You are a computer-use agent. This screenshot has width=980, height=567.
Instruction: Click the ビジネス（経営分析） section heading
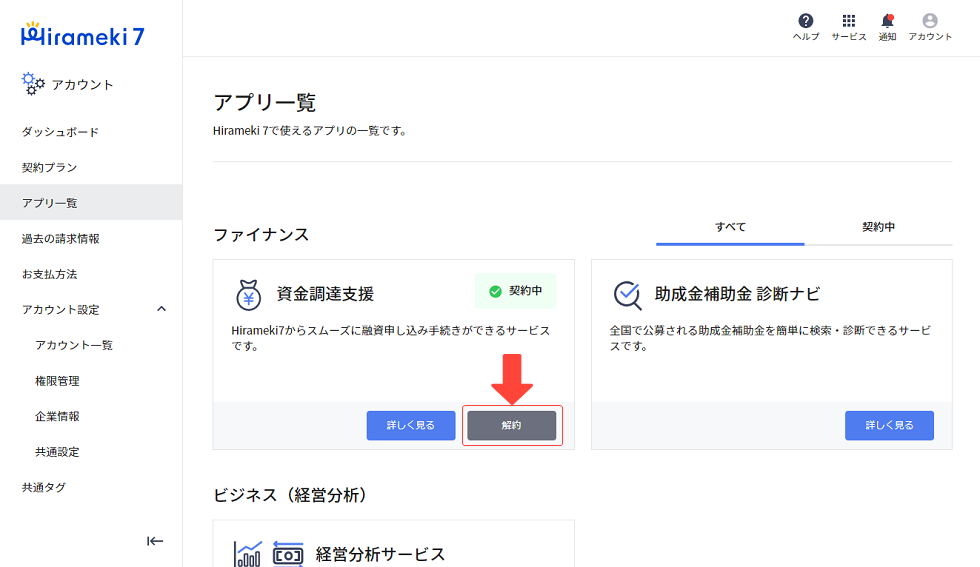pos(290,495)
